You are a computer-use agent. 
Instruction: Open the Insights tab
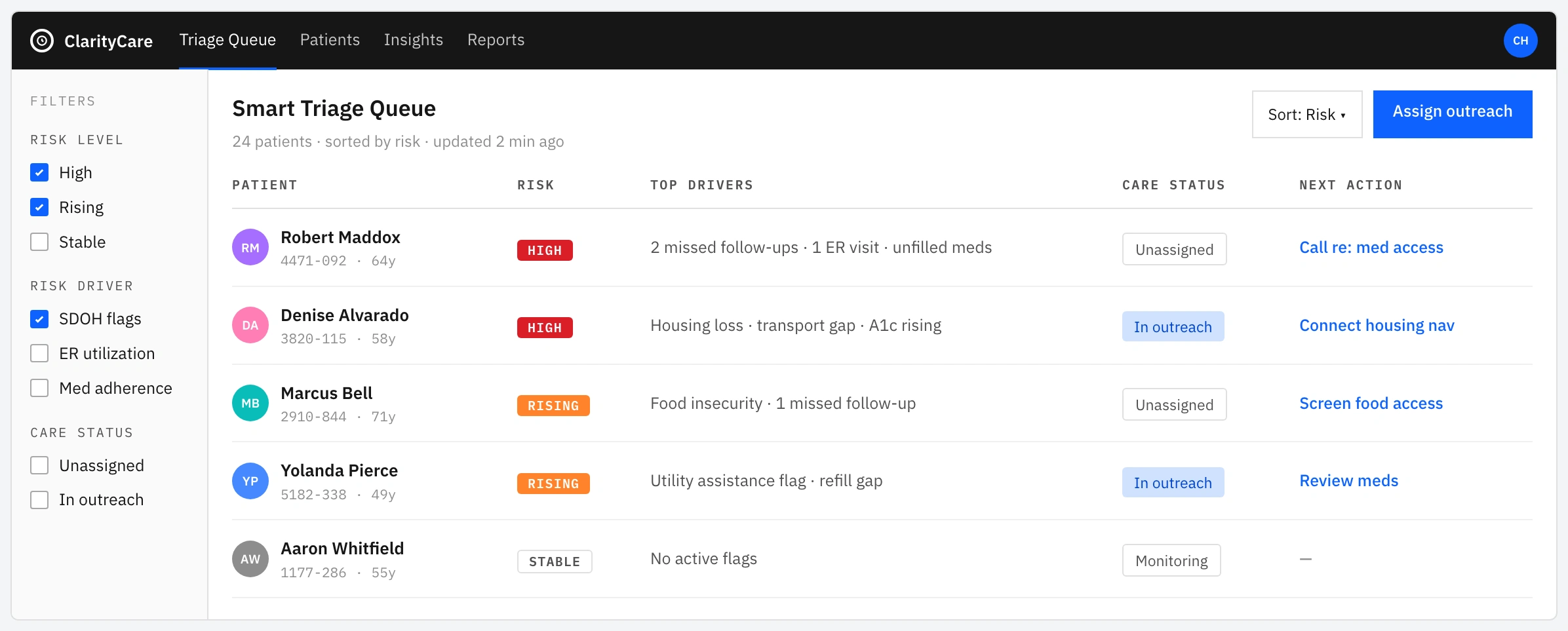point(413,40)
